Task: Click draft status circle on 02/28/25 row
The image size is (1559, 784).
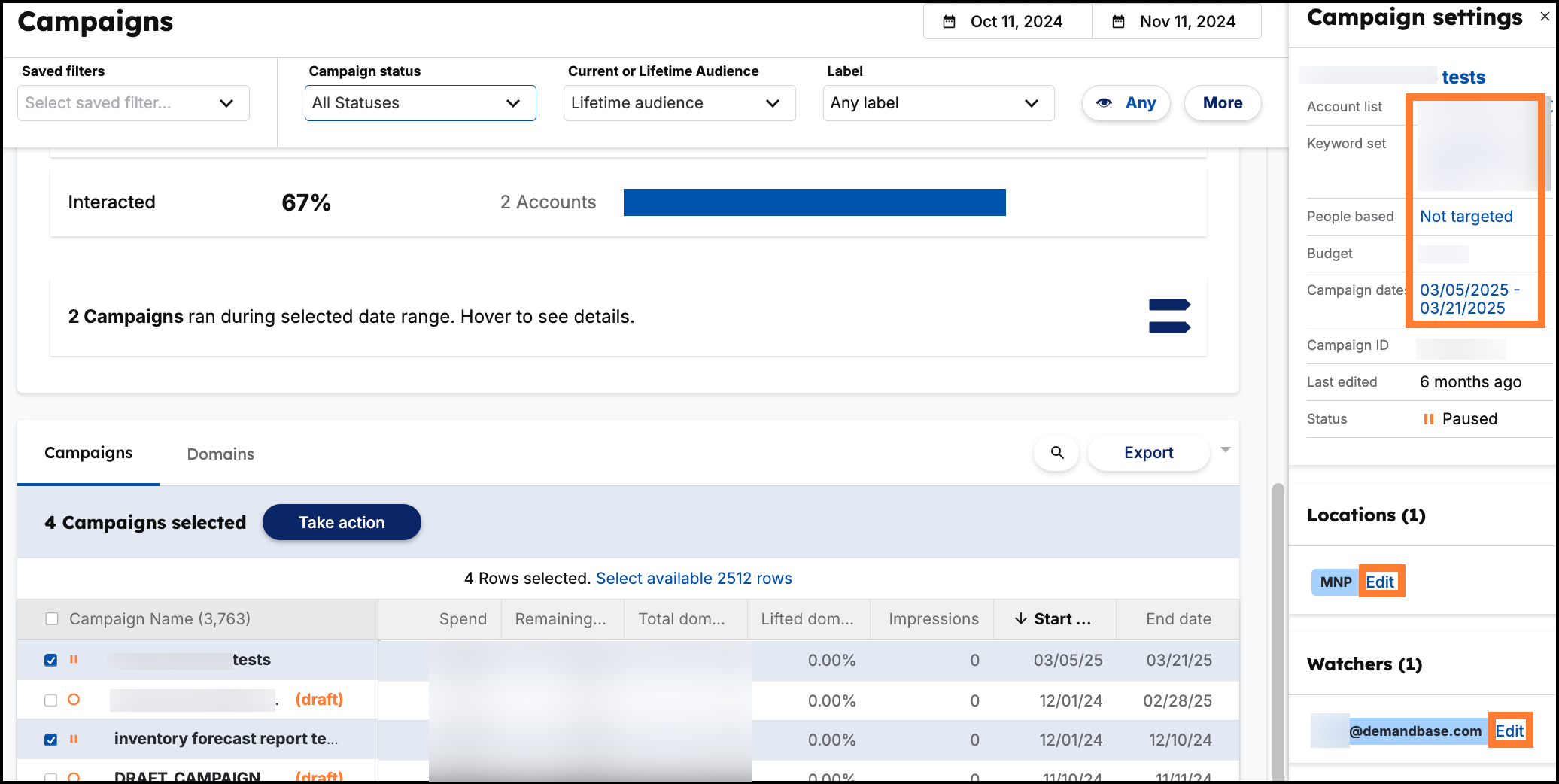Action: (x=74, y=699)
